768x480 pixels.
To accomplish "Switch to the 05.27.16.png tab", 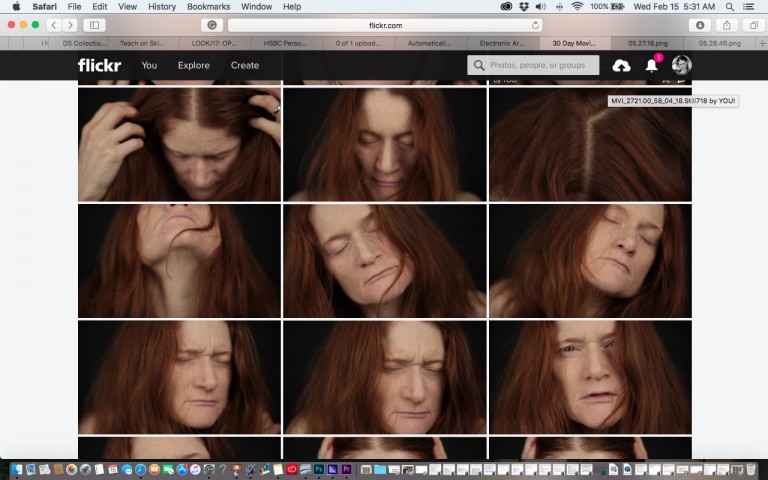I will (x=648, y=44).
